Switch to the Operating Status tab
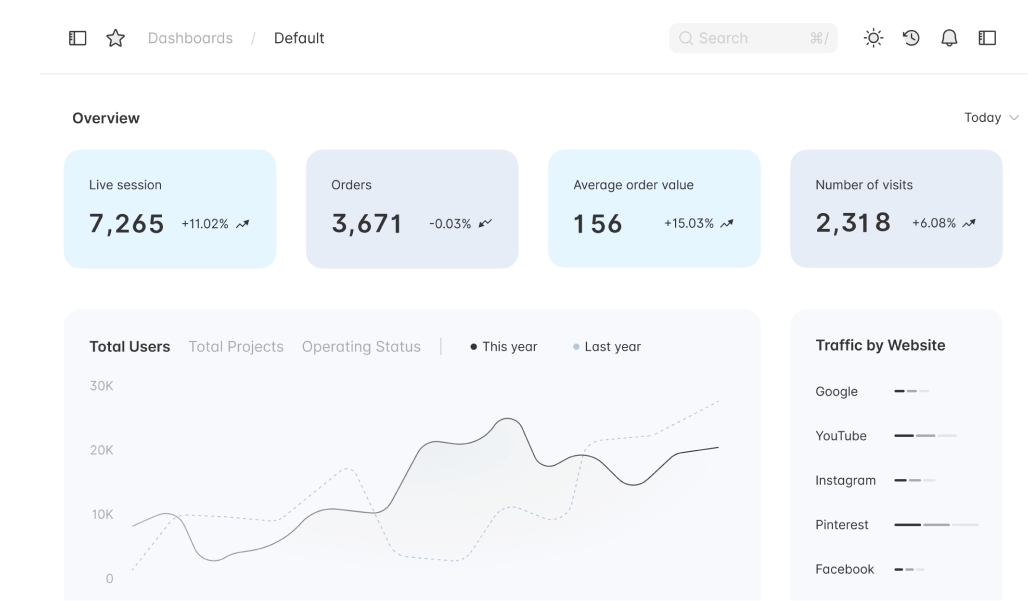 point(361,347)
